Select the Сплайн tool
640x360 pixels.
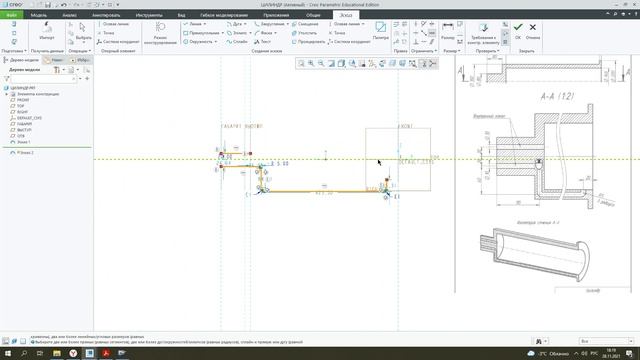pos(238,42)
